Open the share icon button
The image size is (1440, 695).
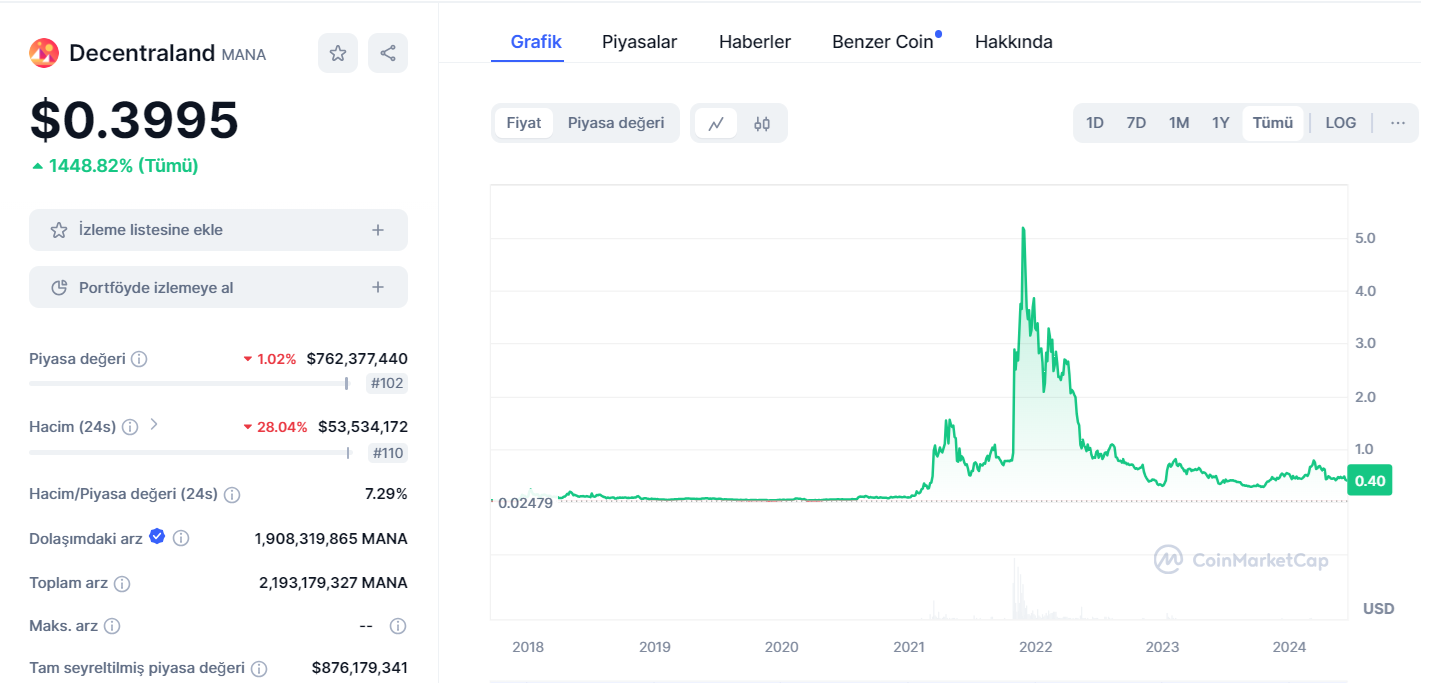(x=388, y=53)
